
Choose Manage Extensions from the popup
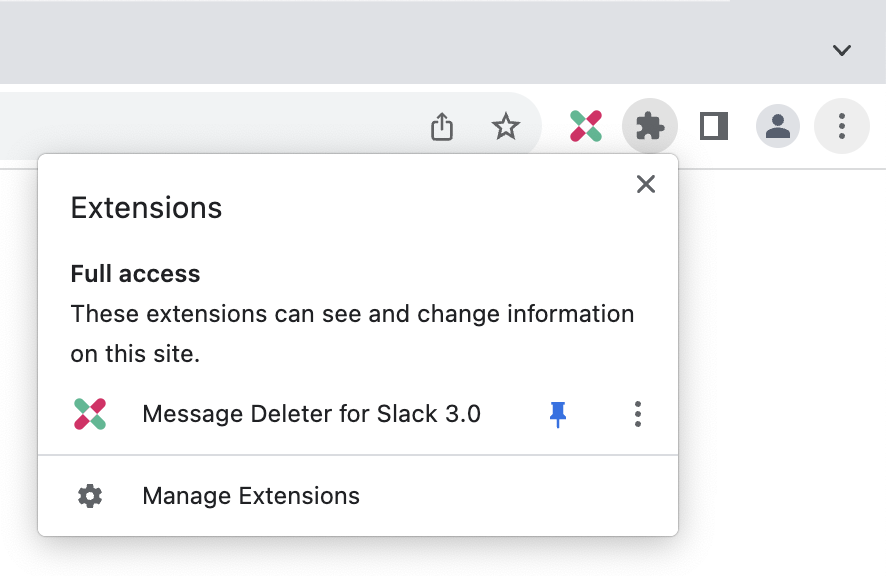[251, 495]
